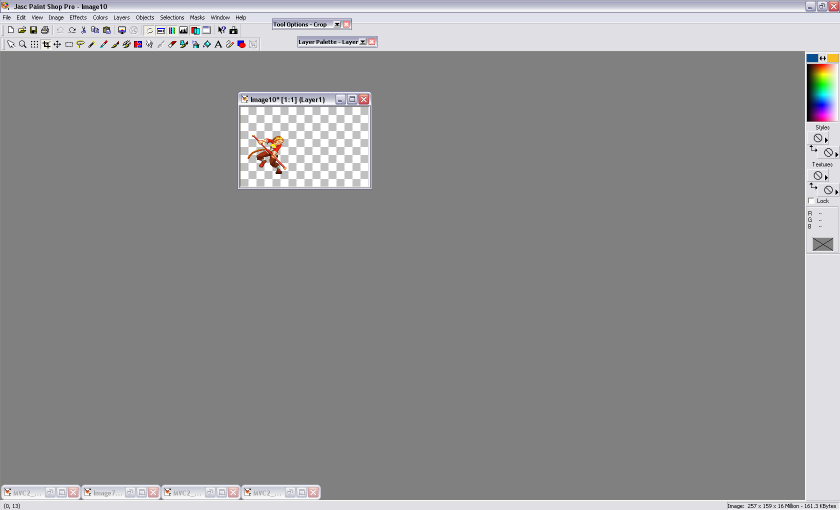Screen dimensions: 840x510
Task: Open the Selections menu
Action: coord(172,17)
